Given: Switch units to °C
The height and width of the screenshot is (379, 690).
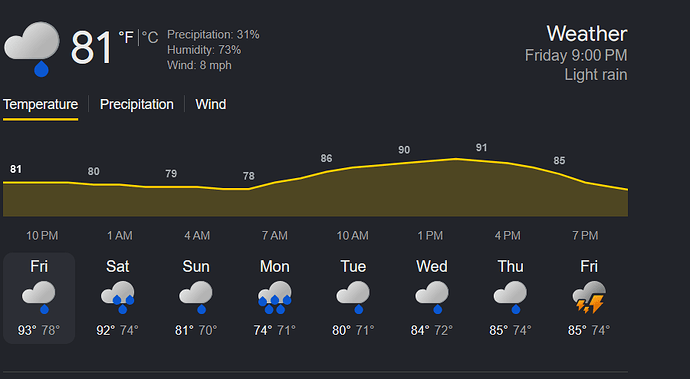Looking at the screenshot, I should 150,37.
